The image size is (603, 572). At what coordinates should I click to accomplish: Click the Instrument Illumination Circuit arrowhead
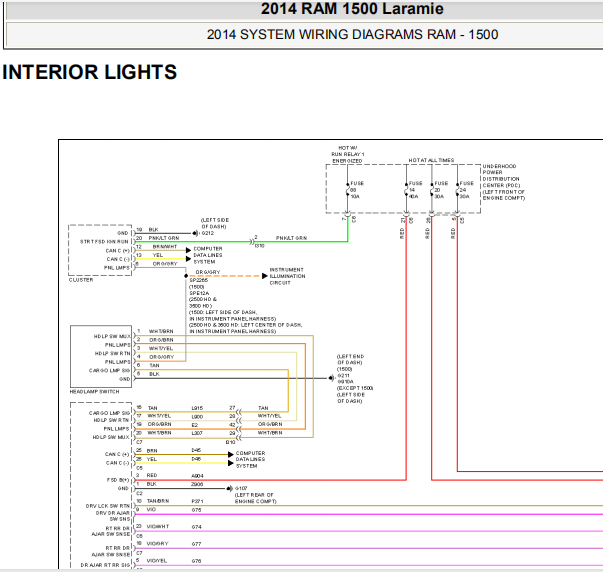265,276
